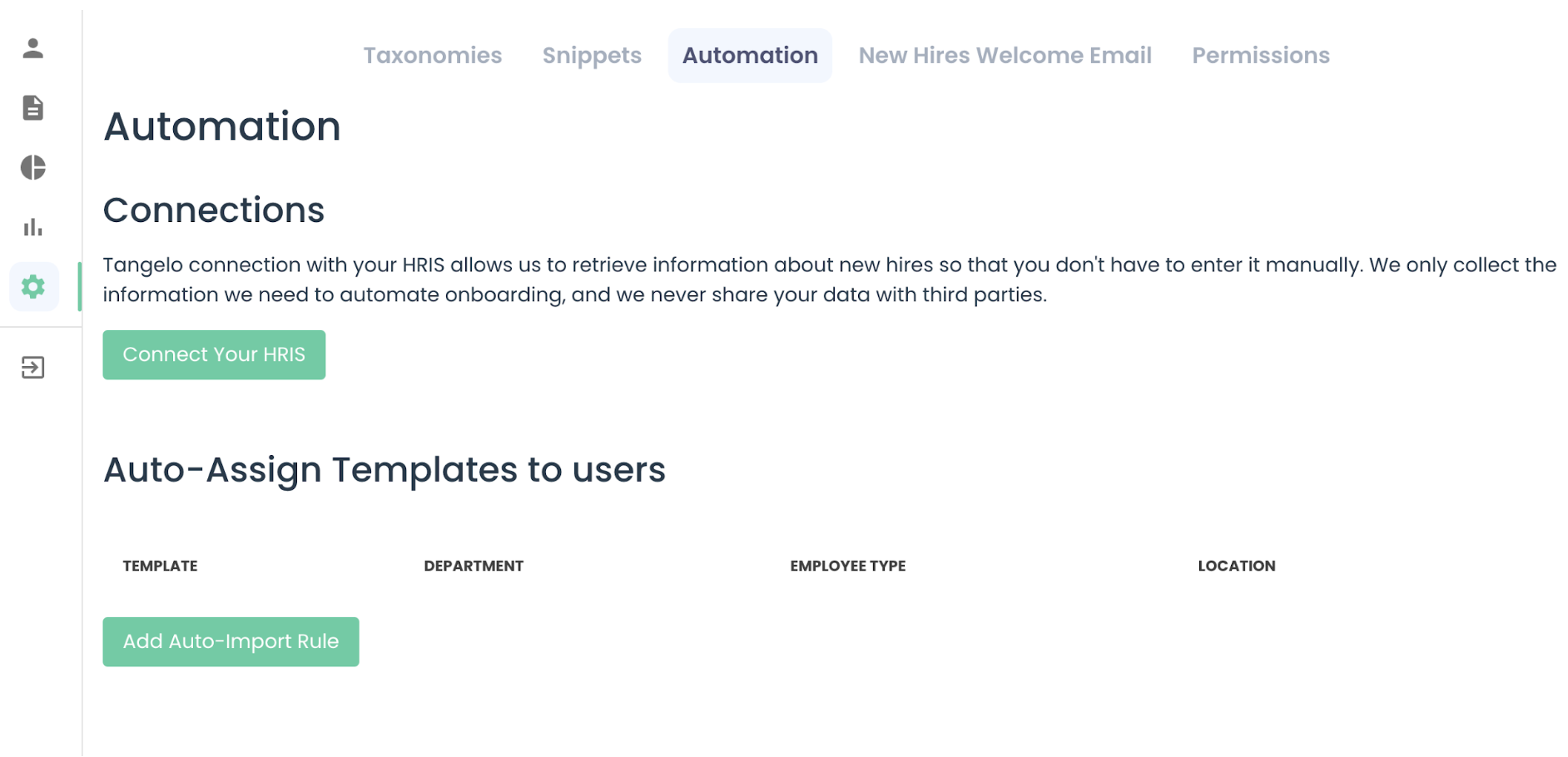Open the bar chart analytics icon

click(33, 227)
